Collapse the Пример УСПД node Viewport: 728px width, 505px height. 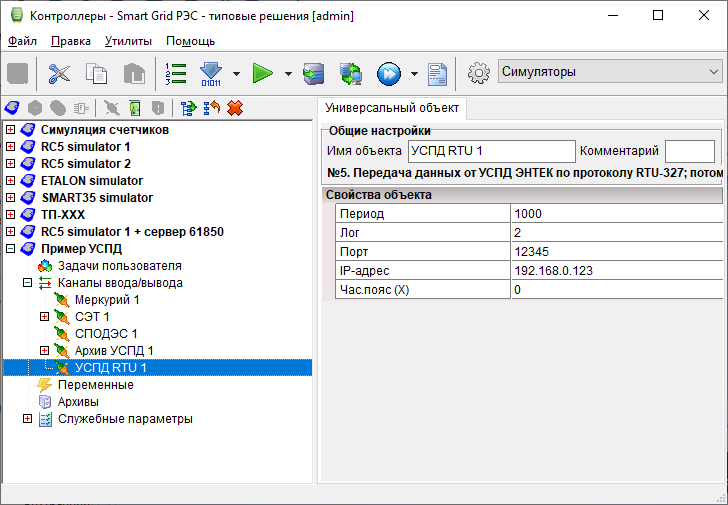[x=10, y=249]
